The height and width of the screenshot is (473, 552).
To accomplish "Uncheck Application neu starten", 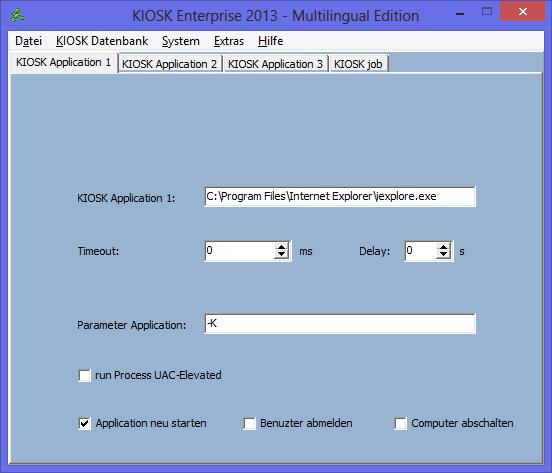I will click(x=84, y=423).
